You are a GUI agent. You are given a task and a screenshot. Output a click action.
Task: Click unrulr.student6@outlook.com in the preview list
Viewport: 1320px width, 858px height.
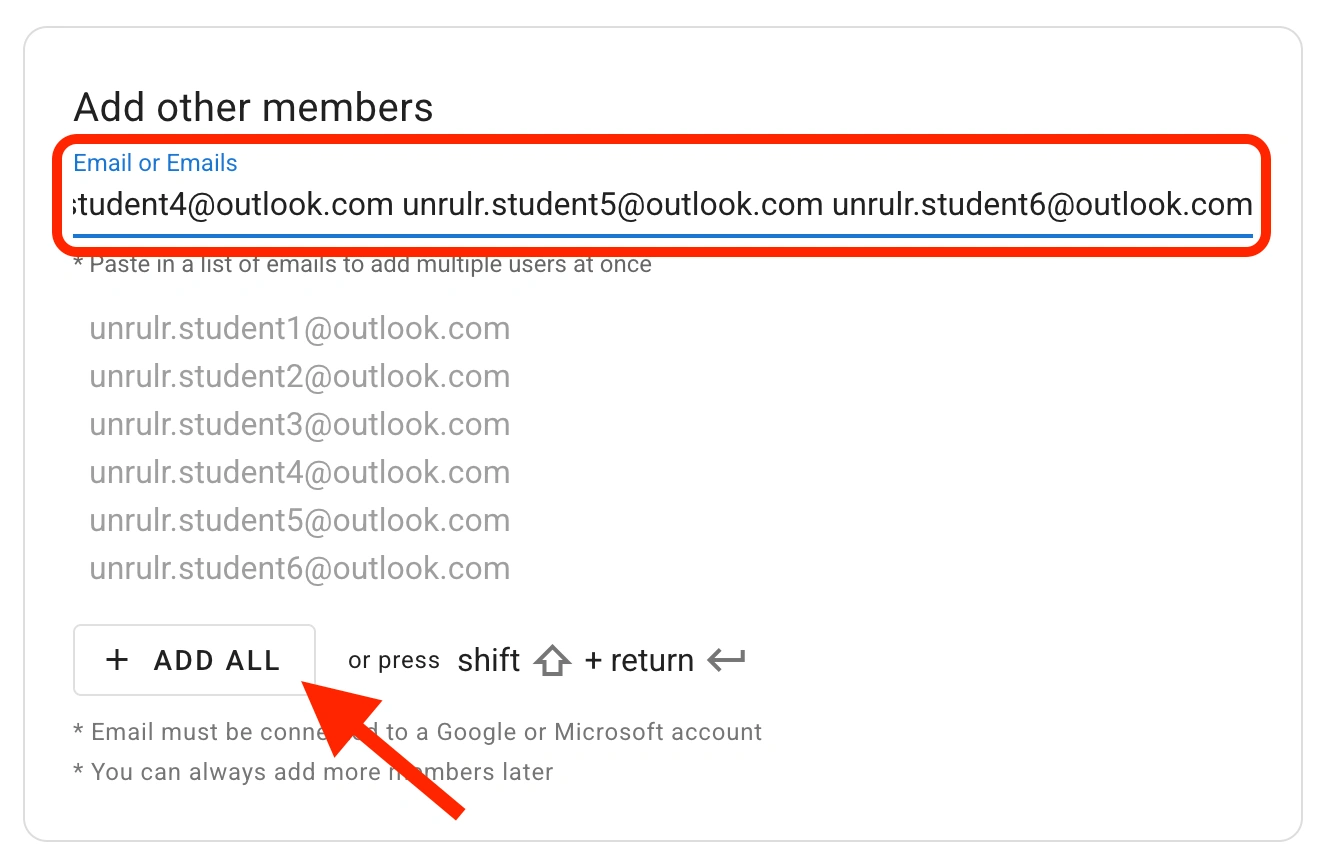pyautogui.click(x=299, y=569)
